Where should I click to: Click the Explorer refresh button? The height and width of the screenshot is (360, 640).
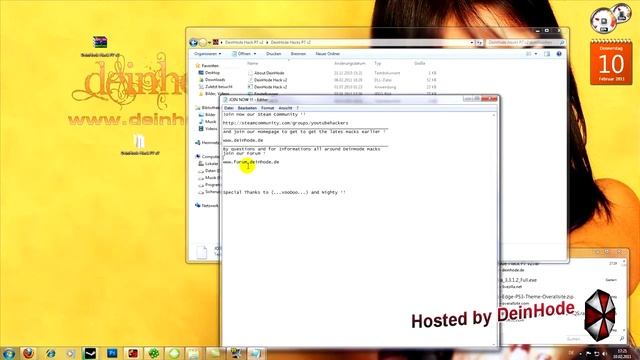[x=480, y=42]
